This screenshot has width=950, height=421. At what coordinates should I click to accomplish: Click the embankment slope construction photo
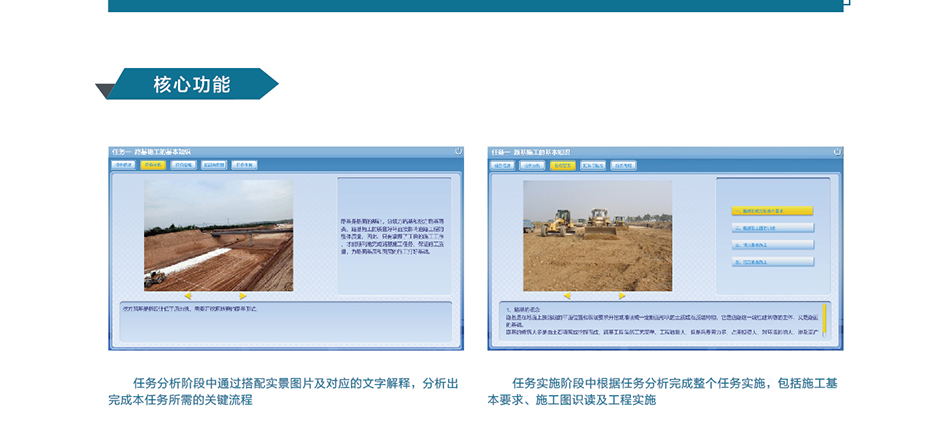coord(219,235)
